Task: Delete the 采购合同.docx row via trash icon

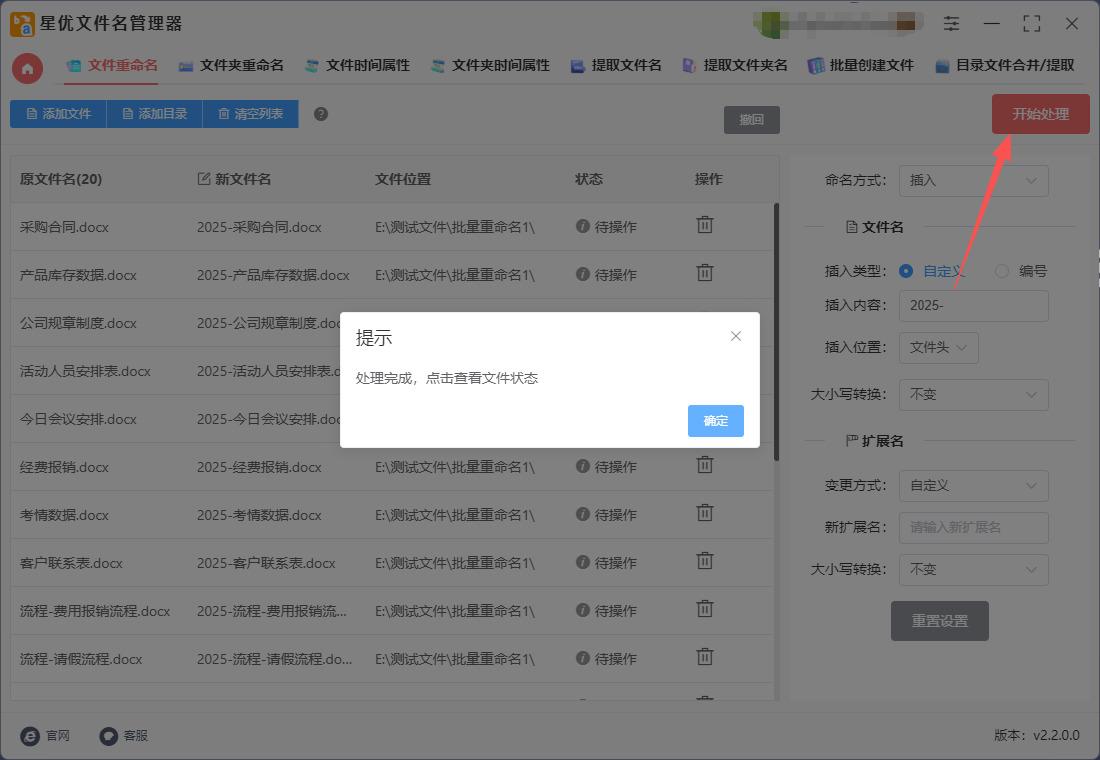Action: pos(705,225)
